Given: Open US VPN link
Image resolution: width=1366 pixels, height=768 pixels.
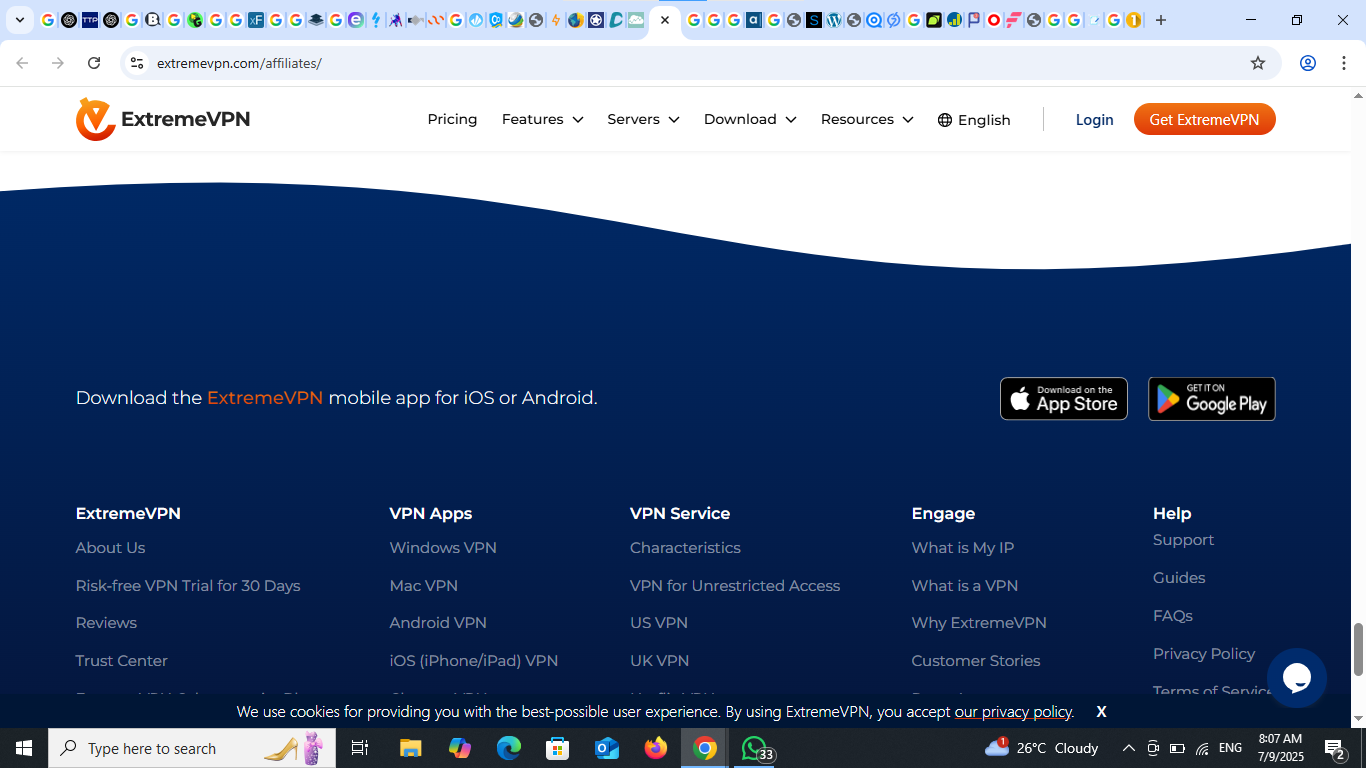Looking at the screenshot, I should click(x=659, y=623).
